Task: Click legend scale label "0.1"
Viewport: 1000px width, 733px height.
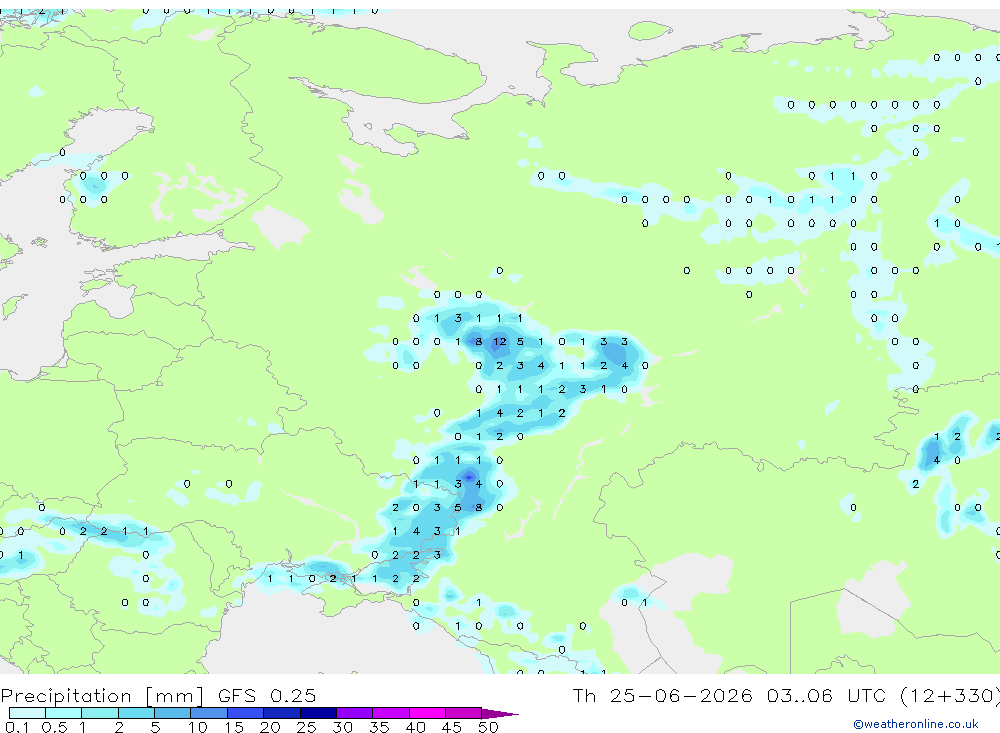Action: point(17,727)
